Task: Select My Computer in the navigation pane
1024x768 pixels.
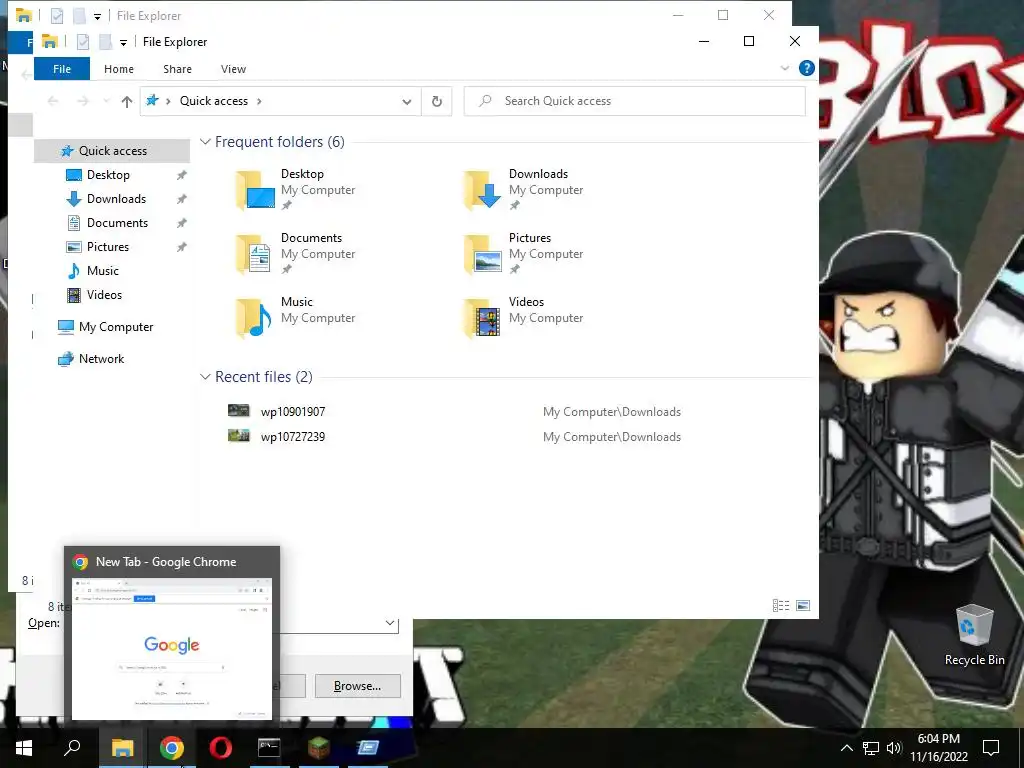Action: [116, 327]
